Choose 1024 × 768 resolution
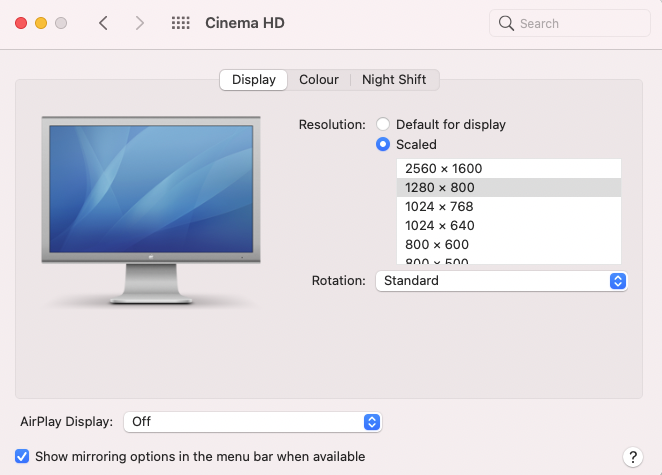 tap(509, 206)
